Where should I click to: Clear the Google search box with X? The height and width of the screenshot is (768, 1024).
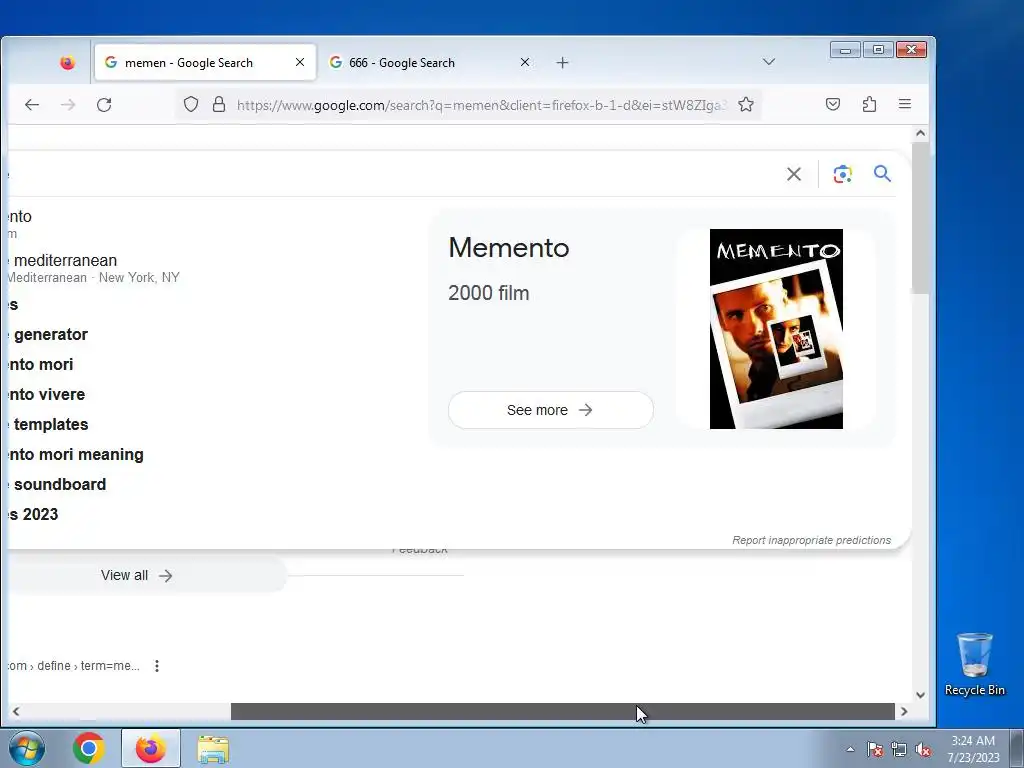(x=793, y=174)
